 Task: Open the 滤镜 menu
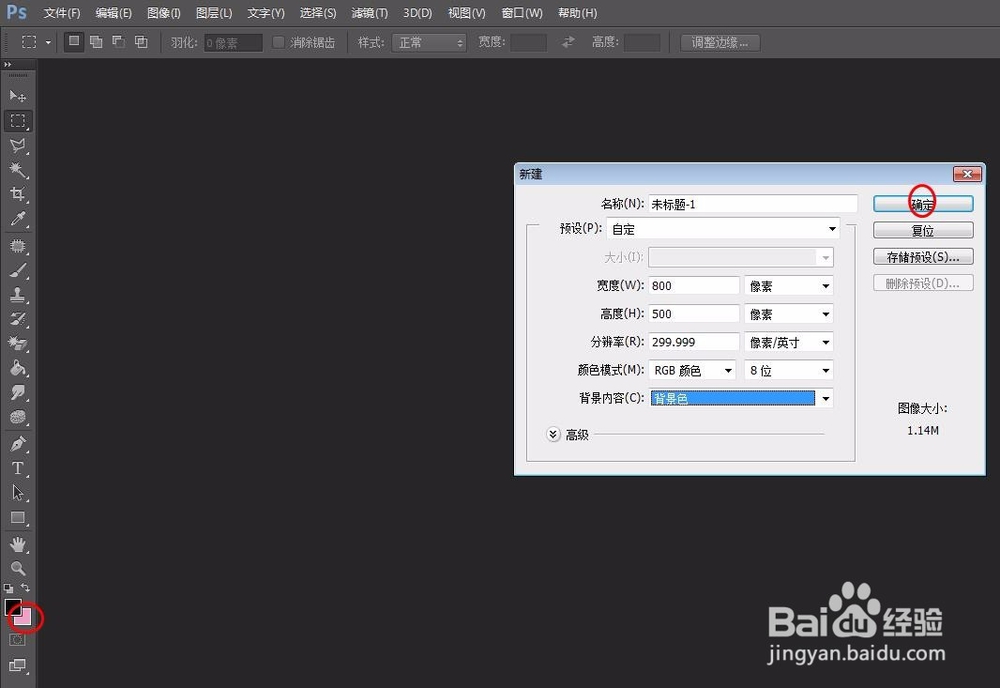(x=368, y=13)
